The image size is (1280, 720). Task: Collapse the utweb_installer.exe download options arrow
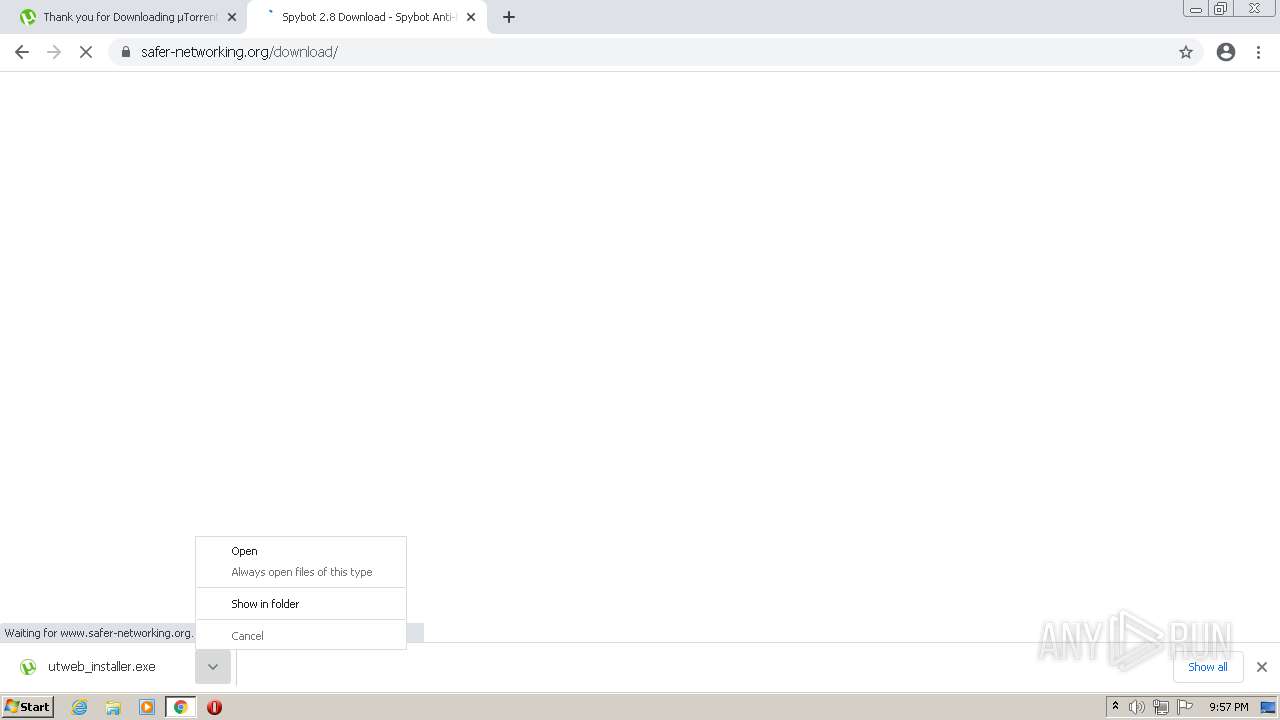click(213, 667)
